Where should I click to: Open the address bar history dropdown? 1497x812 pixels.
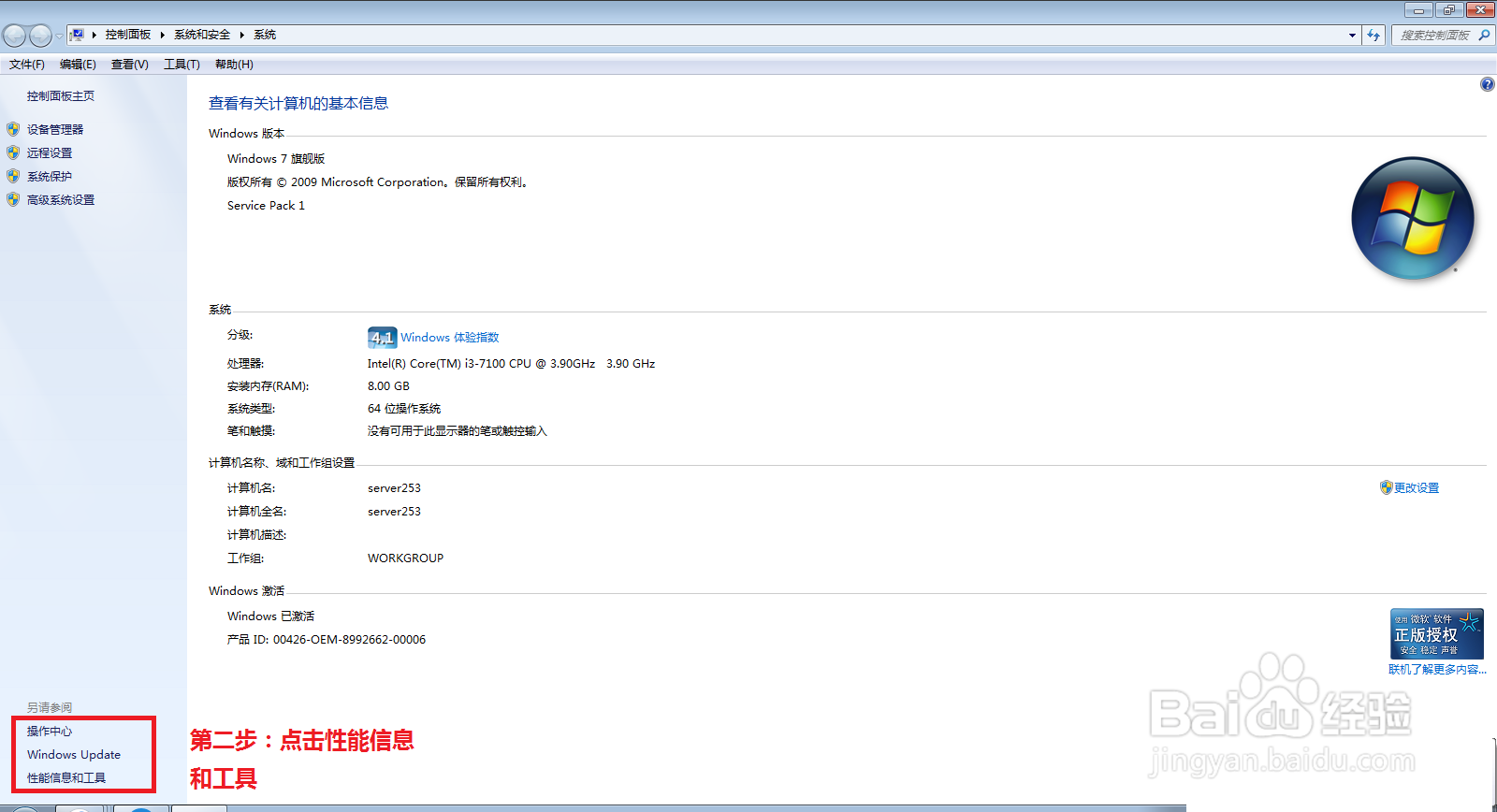[x=1352, y=36]
